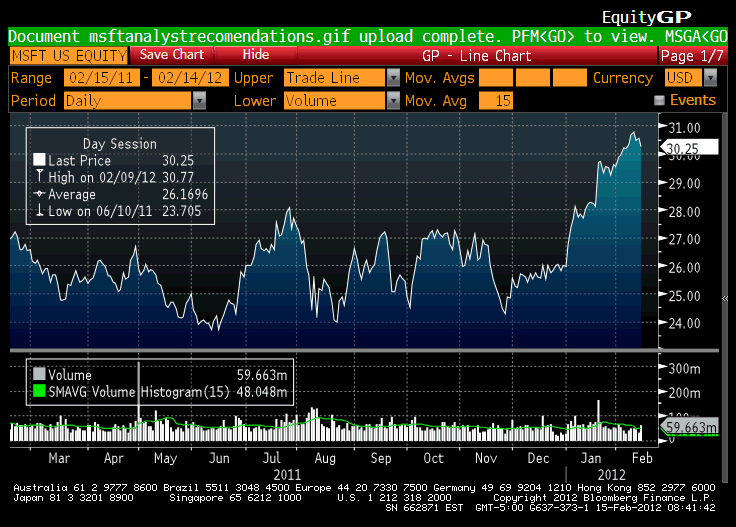The image size is (736, 527).
Task: Click the EquityGP header label
Action: pyautogui.click(x=647, y=17)
